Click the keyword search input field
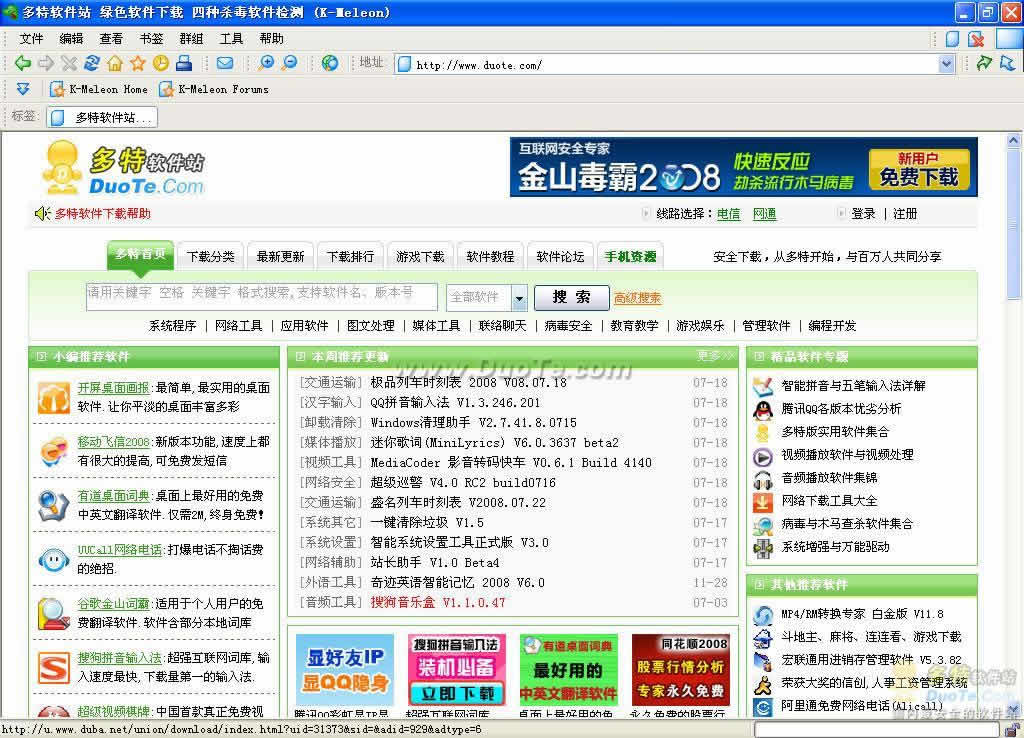The height and width of the screenshot is (738, 1024). coord(261,297)
